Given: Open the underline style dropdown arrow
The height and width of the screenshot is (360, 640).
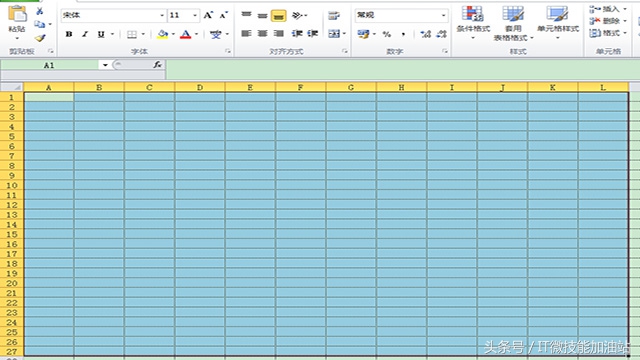Looking at the screenshot, I should pyautogui.click(x=112, y=34).
